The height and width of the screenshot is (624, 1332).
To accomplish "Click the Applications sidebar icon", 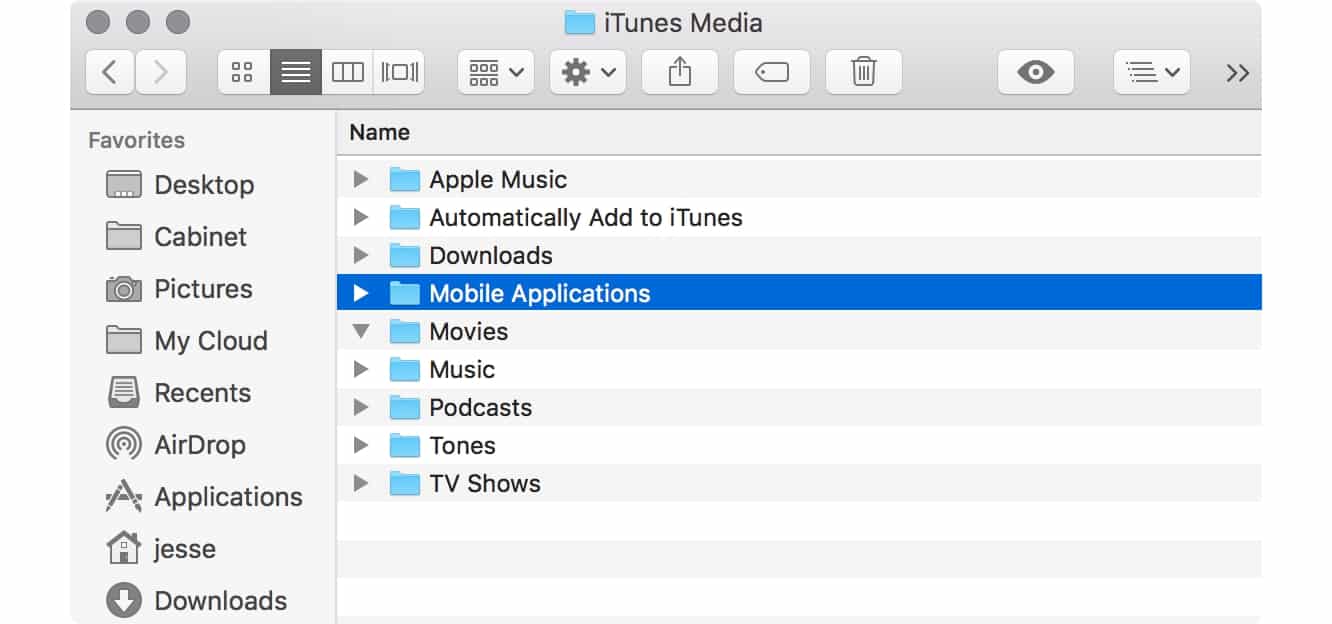I will click(x=124, y=497).
